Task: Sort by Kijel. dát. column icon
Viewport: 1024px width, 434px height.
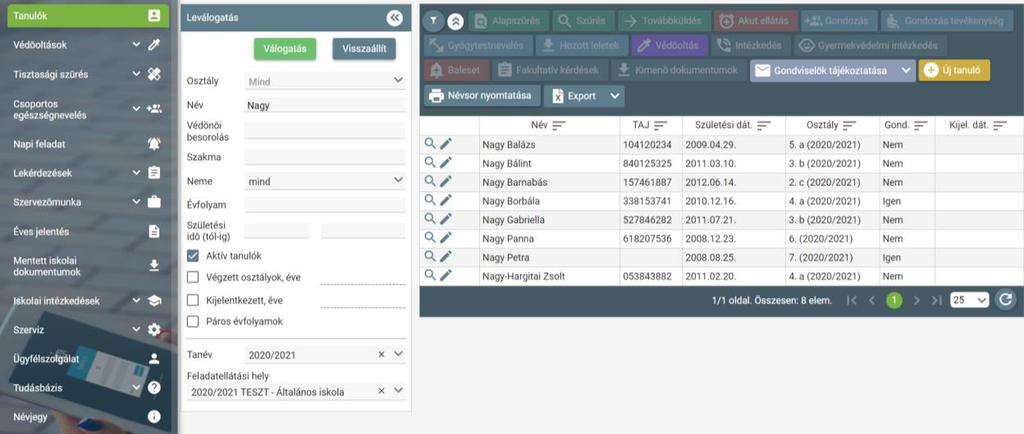Action: coord(999,125)
